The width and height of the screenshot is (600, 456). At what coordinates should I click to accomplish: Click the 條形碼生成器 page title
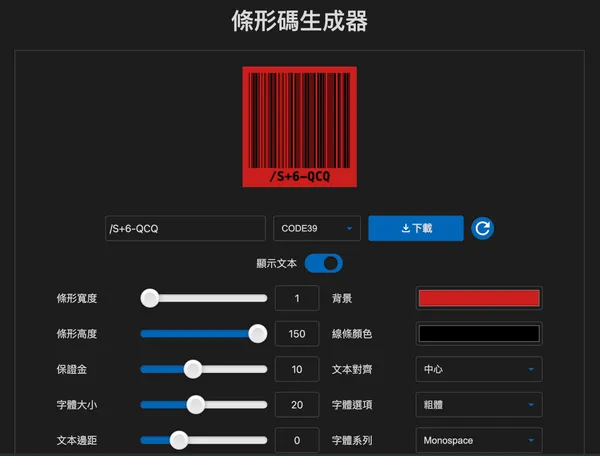300,21
